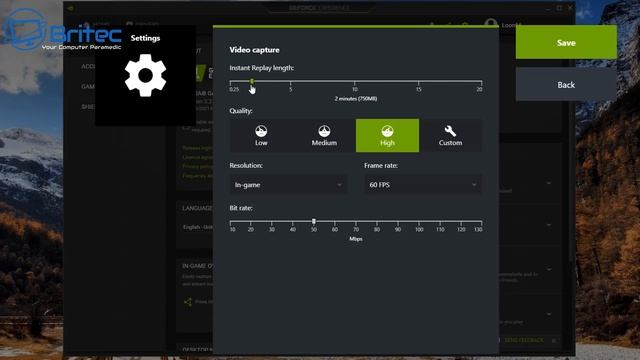Click the Video capture heading
The width and height of the screenshot is (640, 360).
point(254,50)
